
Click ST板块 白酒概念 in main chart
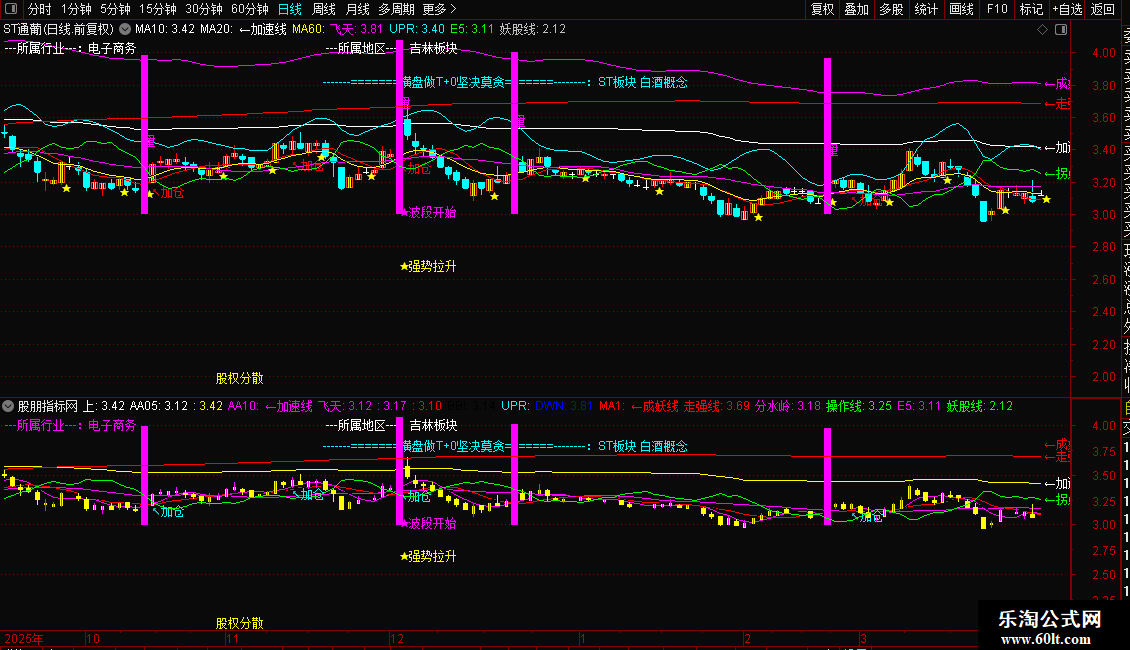pos(643,82)
